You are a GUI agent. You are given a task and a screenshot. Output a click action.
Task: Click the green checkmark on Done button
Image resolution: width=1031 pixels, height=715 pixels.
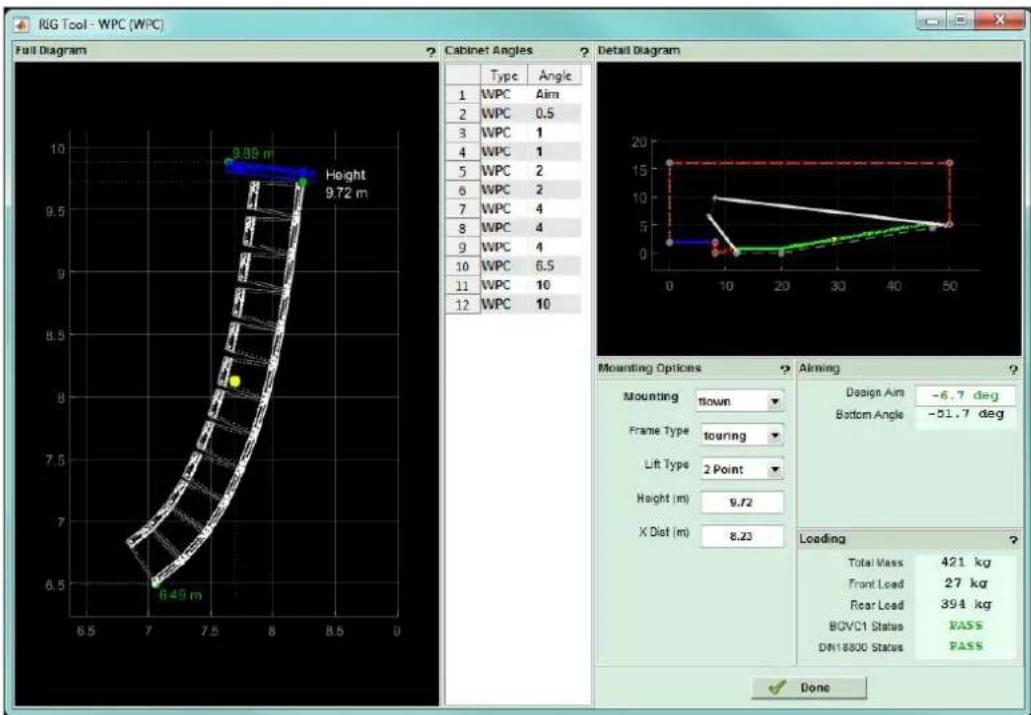777,687
